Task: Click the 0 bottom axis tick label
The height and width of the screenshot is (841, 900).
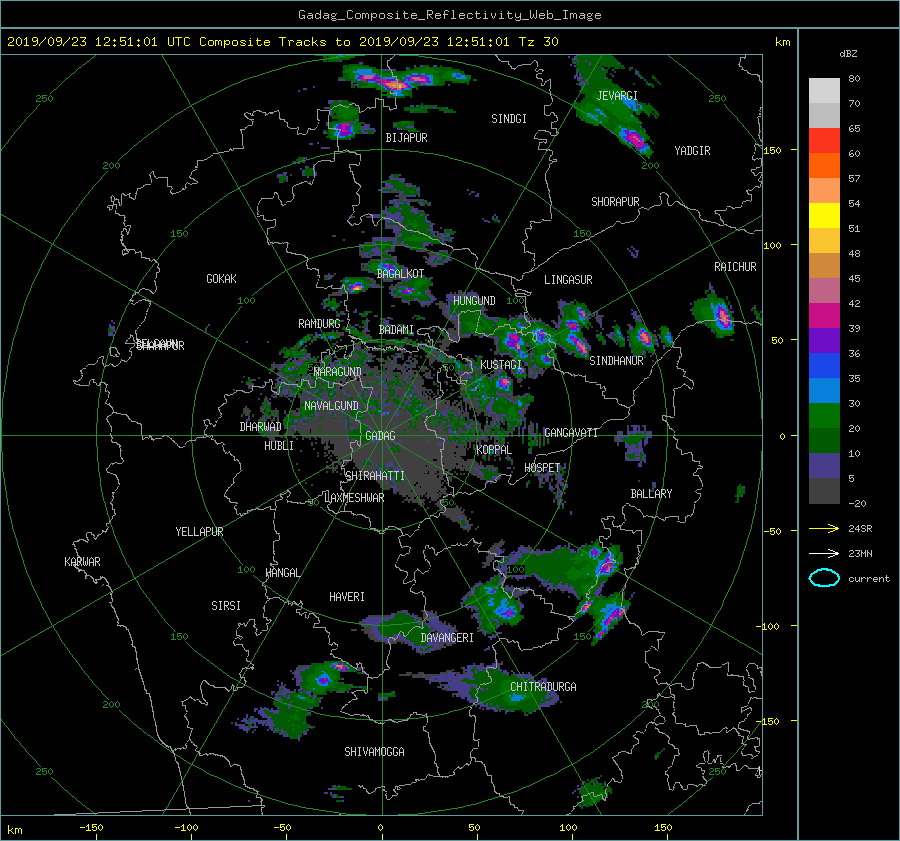Action: point(380,827)
